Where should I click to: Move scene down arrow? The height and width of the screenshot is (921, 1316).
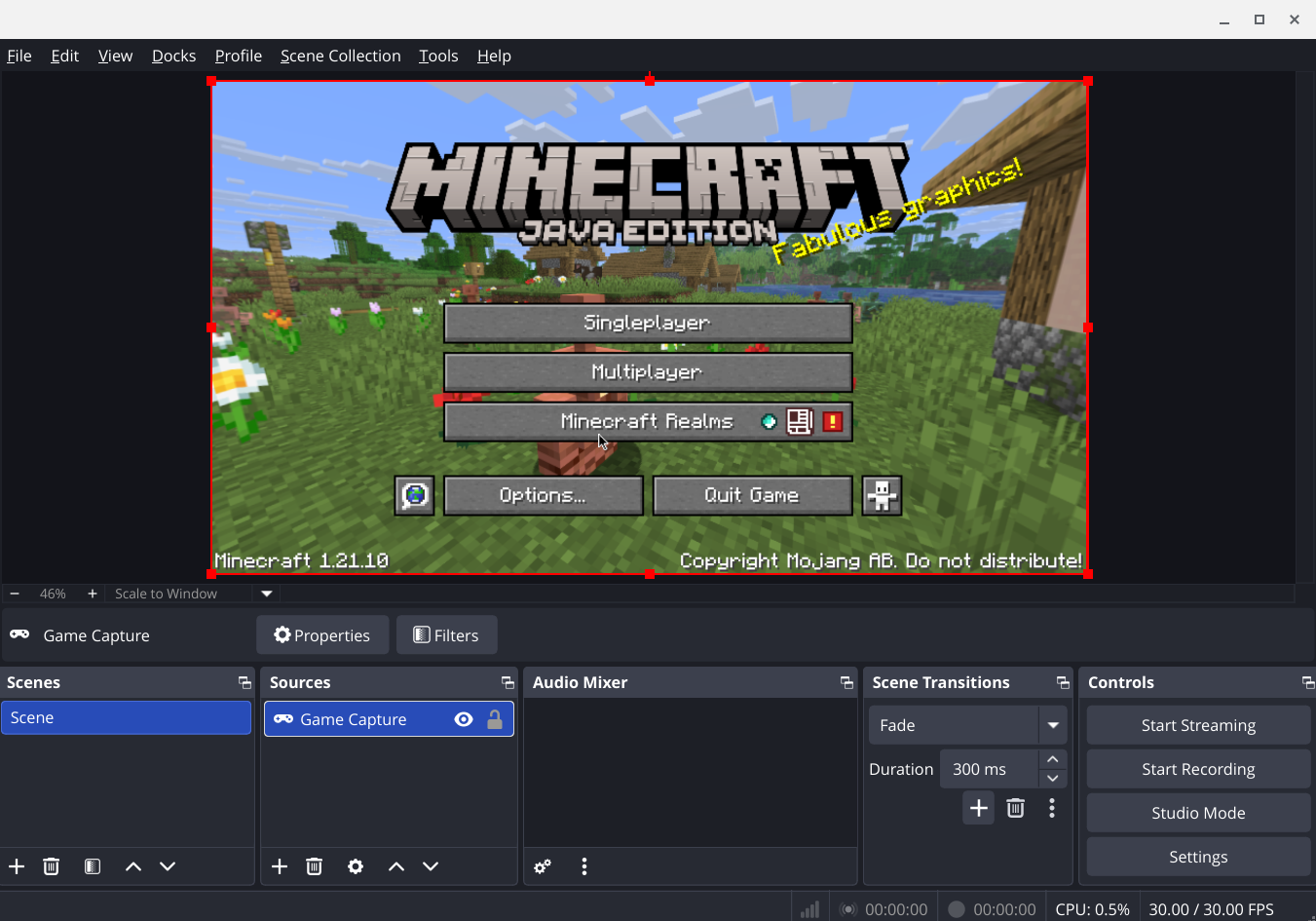(x=168, y=866)
